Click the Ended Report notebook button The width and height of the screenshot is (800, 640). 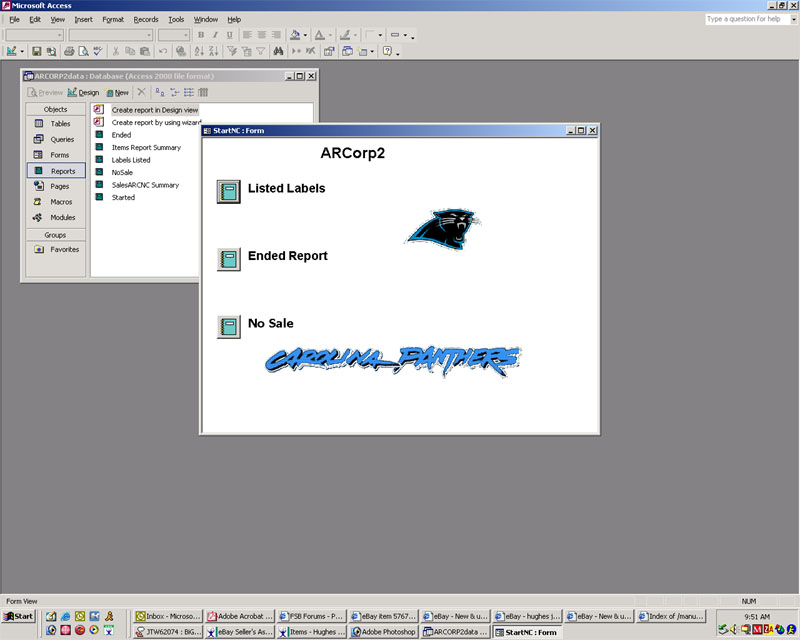coord(229,259)
